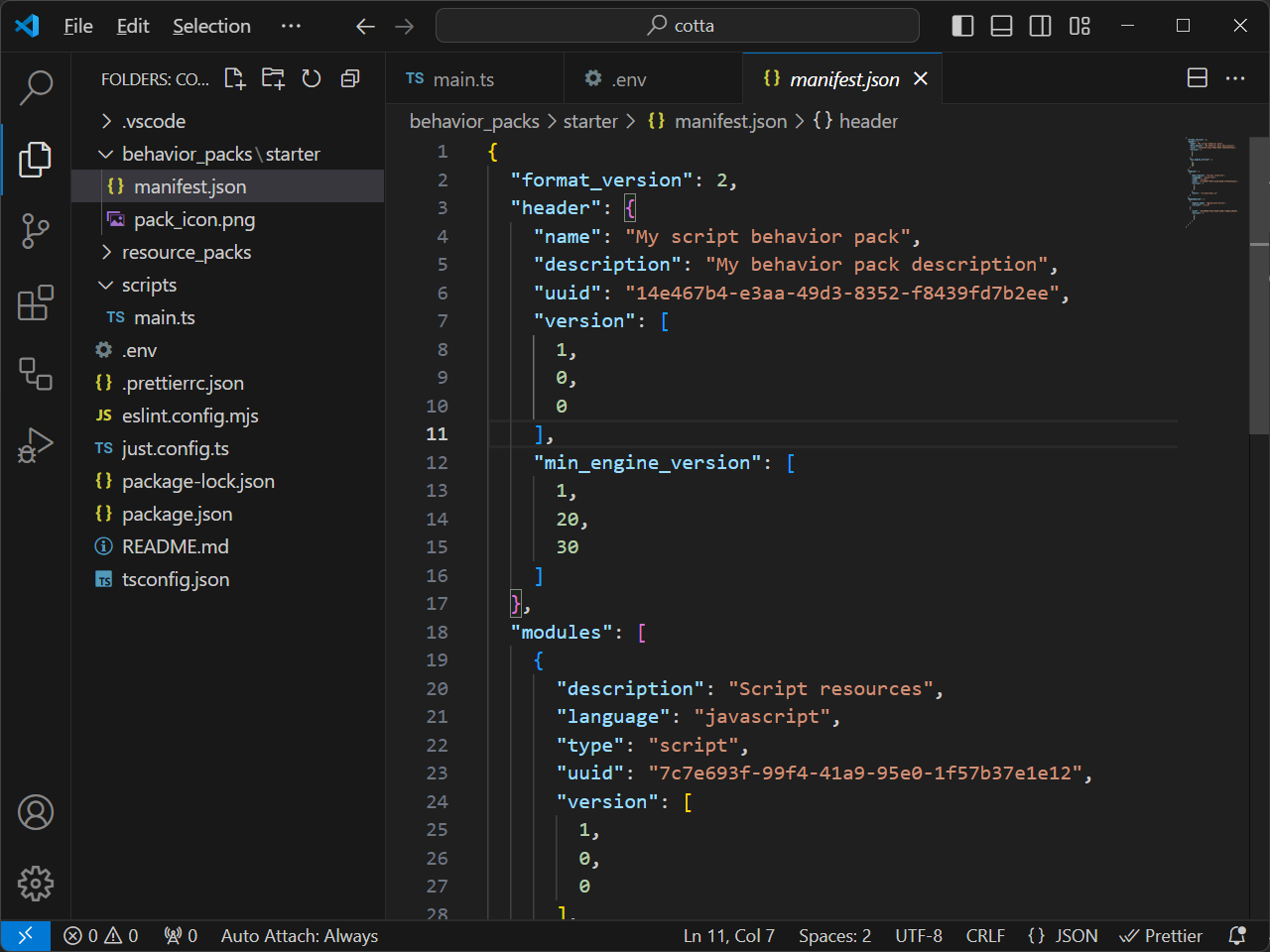This screenshot has height=952, width=1270.
Task: Change the UTF-8 file encoding
Action: tap(919, 935)
